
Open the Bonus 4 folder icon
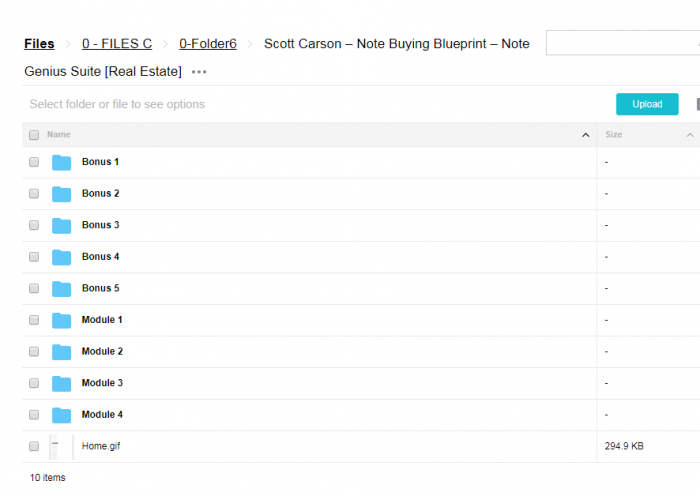(x=61, y=257)
